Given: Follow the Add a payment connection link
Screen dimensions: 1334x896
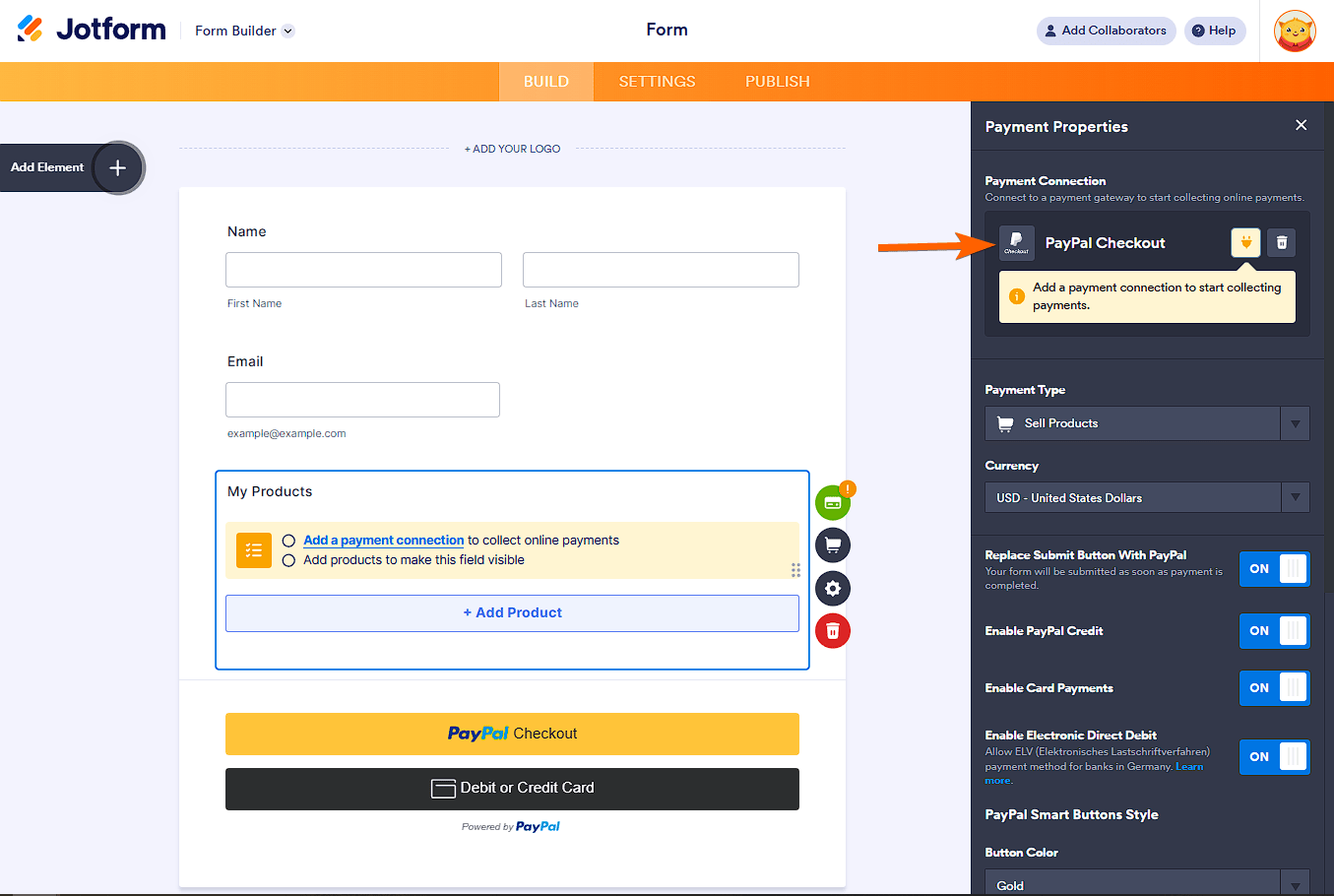Looking at the screenshot, I should (x=383, y=541).
